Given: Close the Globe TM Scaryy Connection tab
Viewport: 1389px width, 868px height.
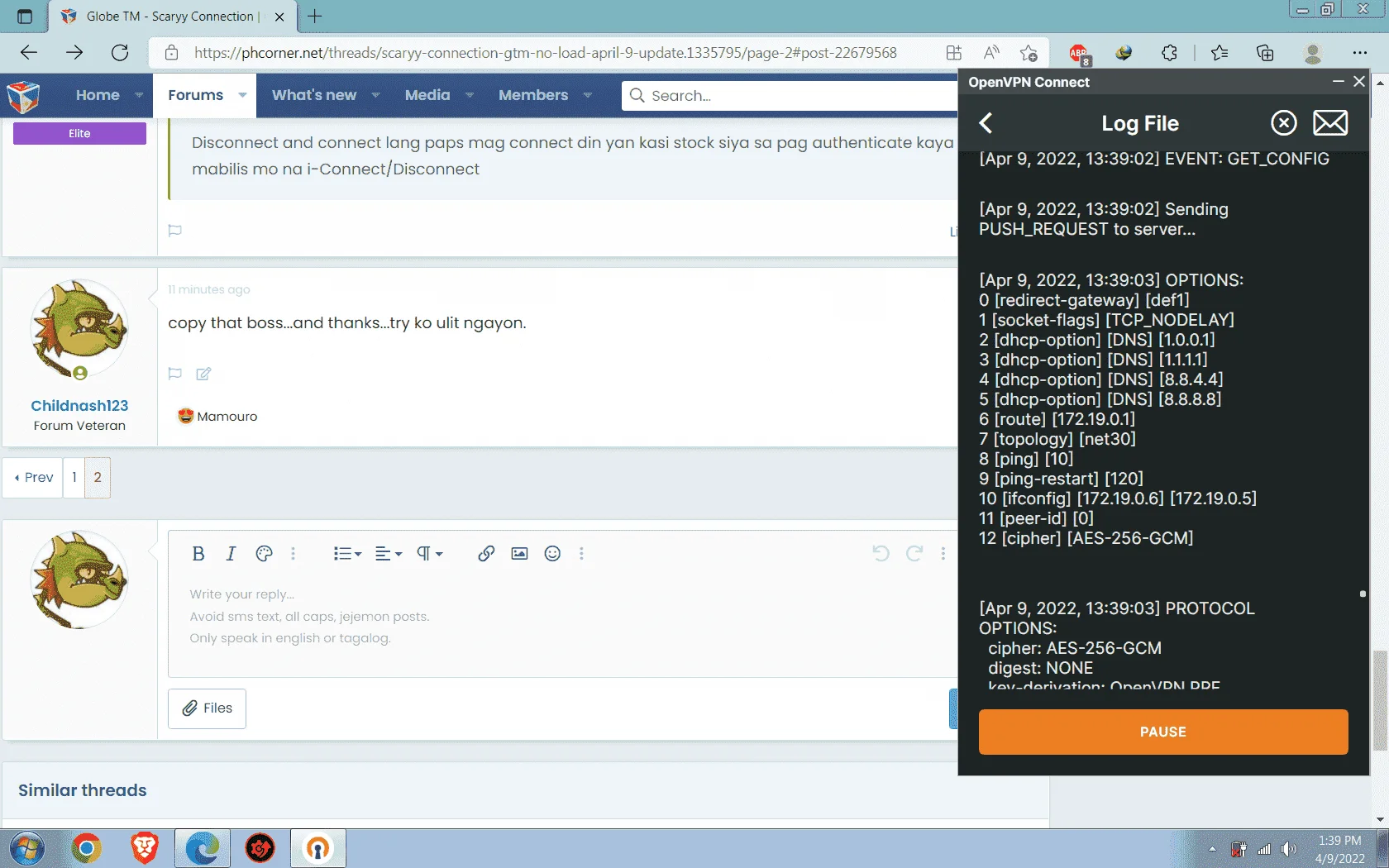Looking at the screenshot, I should [279, 17].
